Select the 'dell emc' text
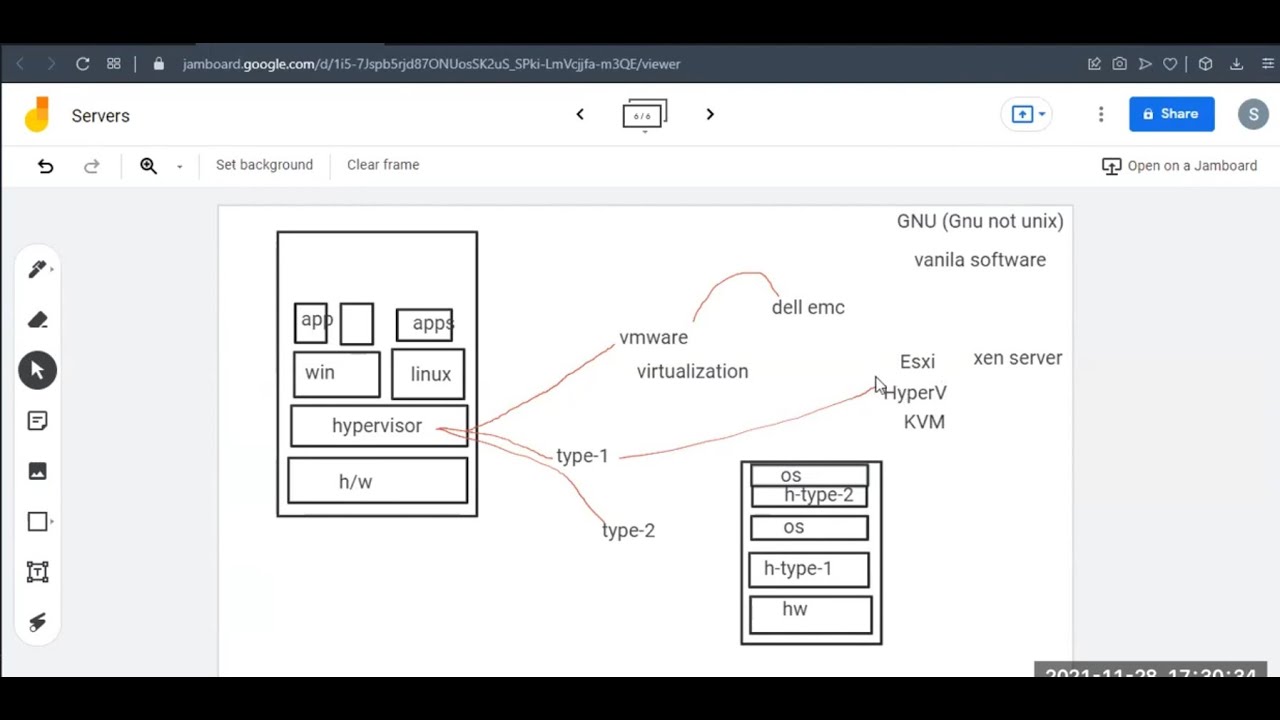Screen dimensions: 1280x720 pos(808,307)
